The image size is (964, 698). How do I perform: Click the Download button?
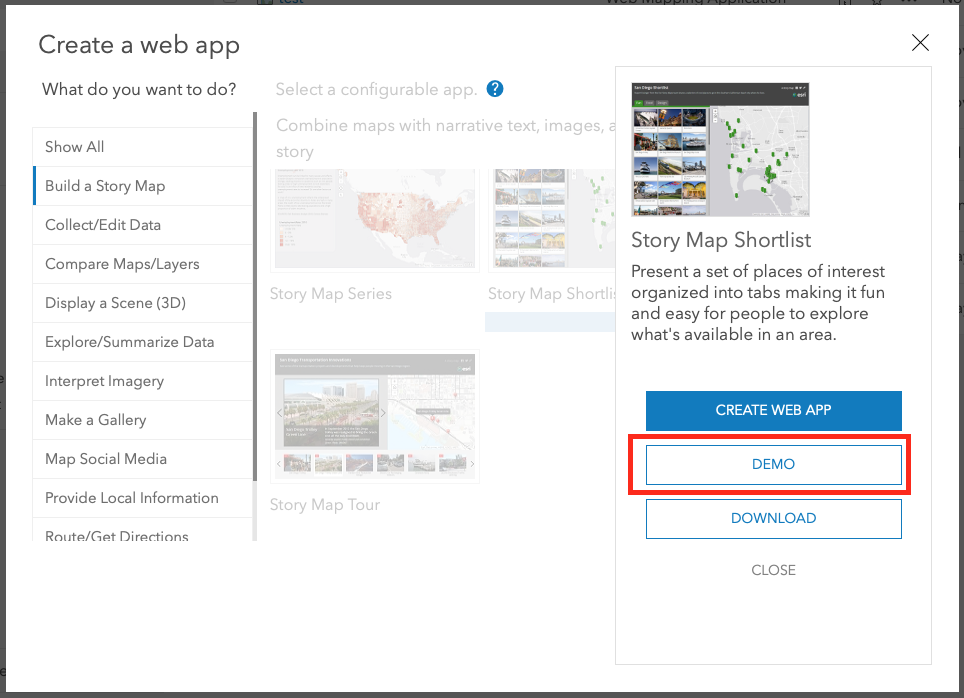[773, 518]
